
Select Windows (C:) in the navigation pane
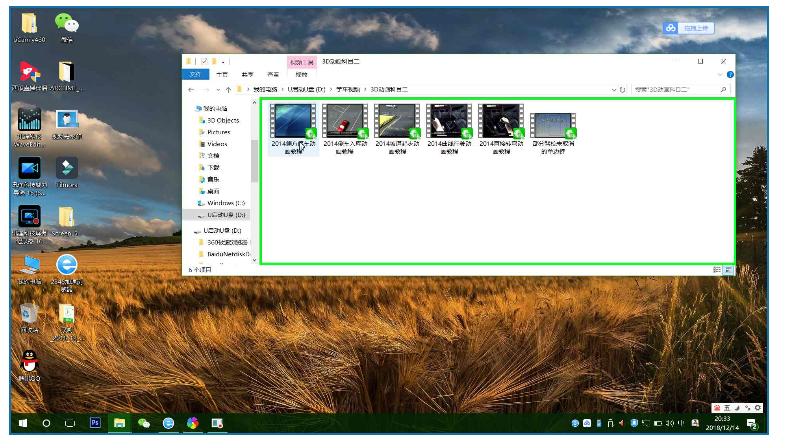click(221, 203)
